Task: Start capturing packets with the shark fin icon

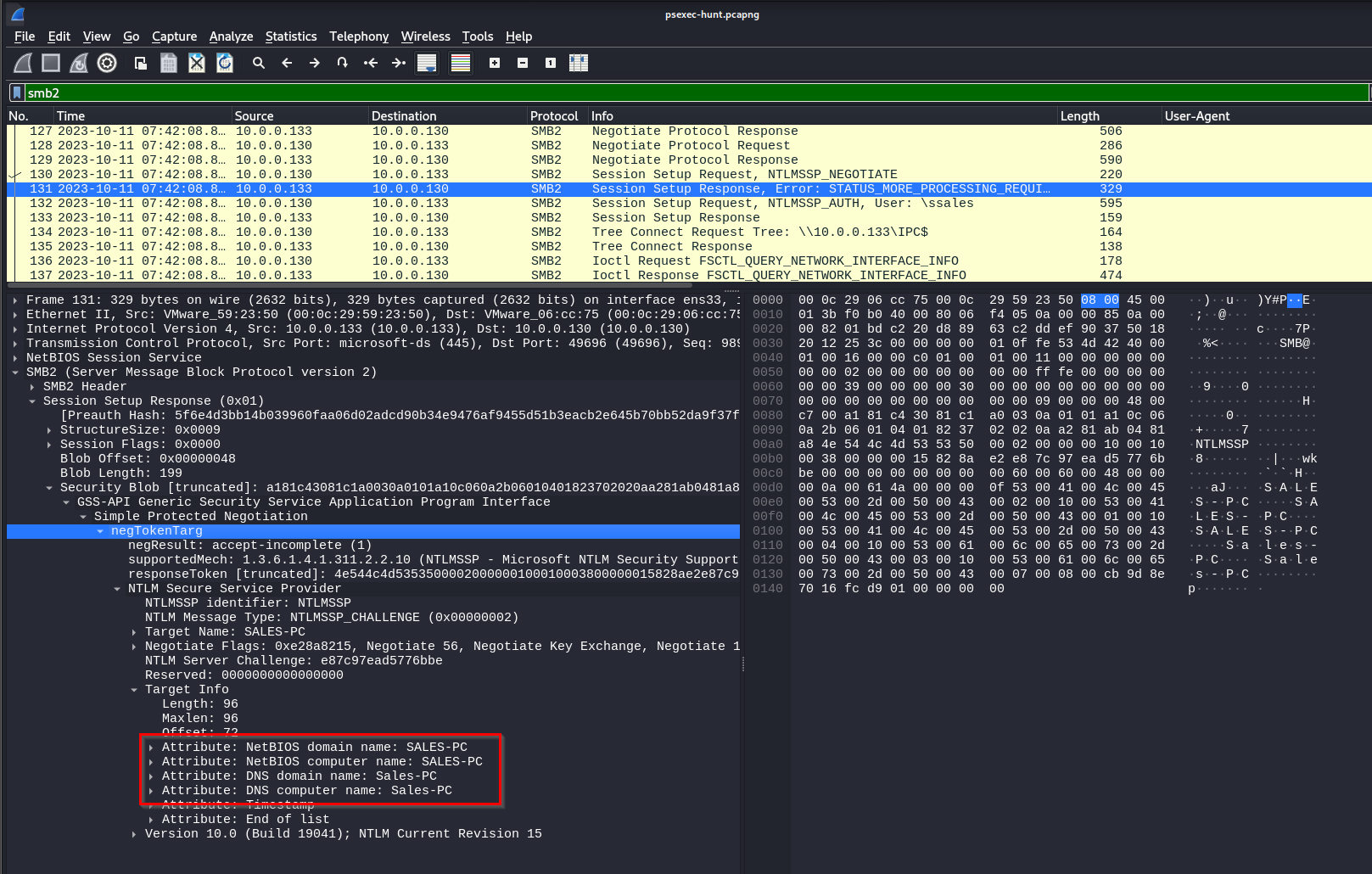Action: coord(23,63)
